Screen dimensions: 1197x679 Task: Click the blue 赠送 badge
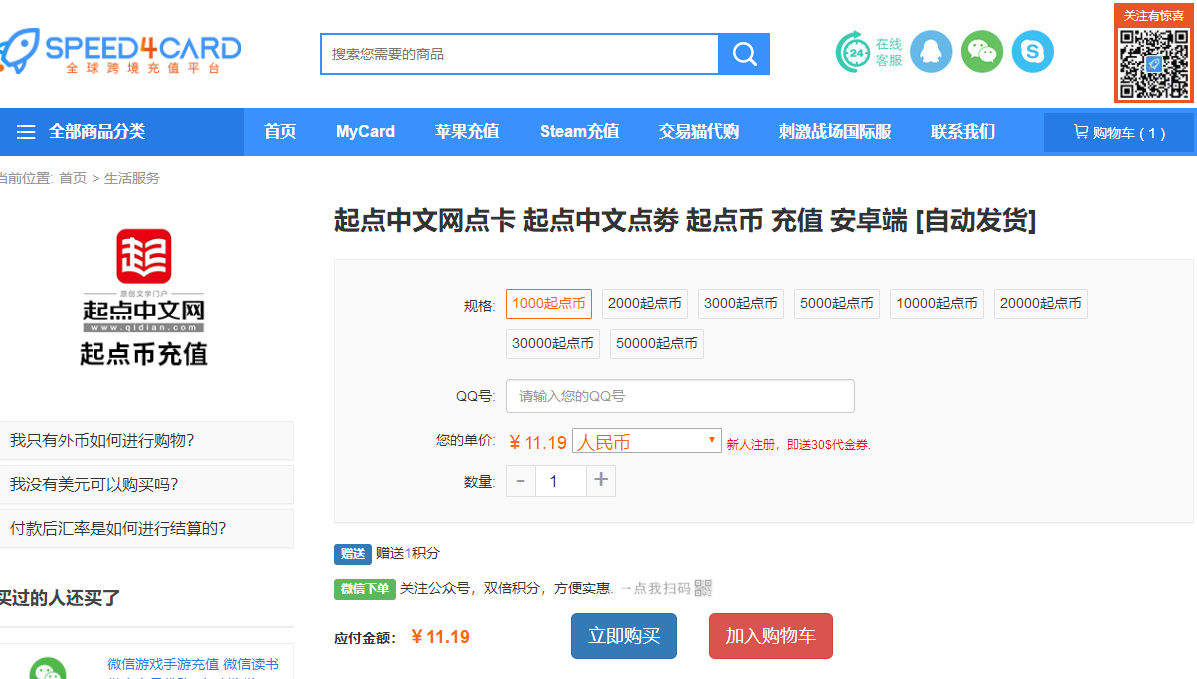point(353,554)
